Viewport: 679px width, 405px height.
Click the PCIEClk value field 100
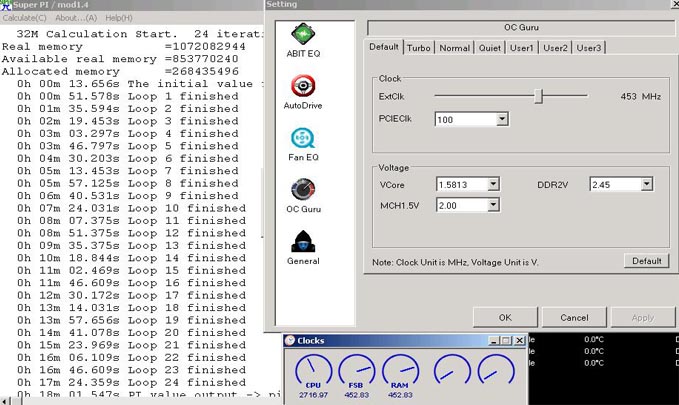click(466, 119)
